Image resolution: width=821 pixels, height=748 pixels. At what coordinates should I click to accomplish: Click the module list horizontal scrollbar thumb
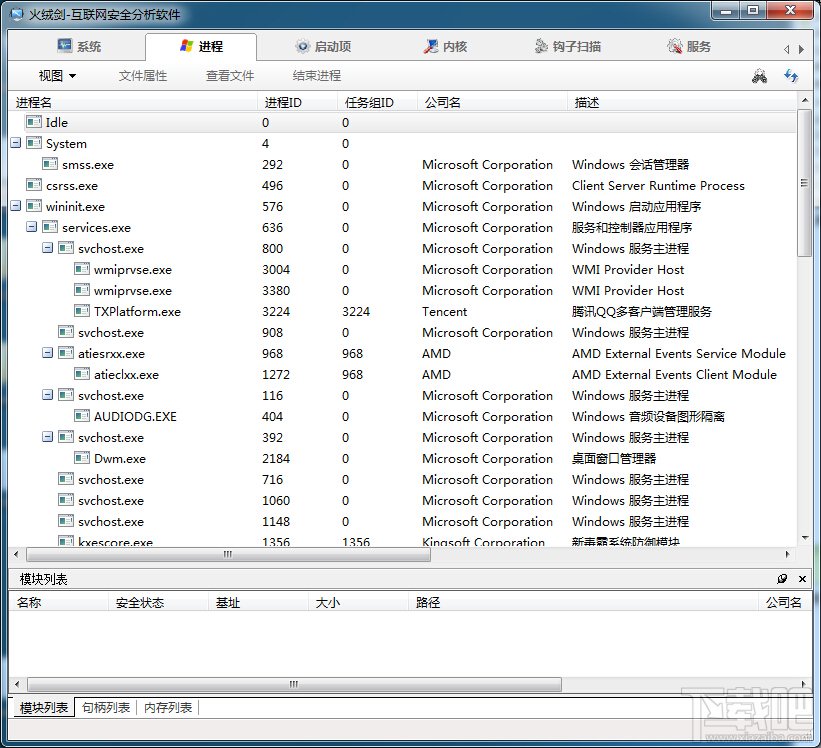[x=294, y=684]
